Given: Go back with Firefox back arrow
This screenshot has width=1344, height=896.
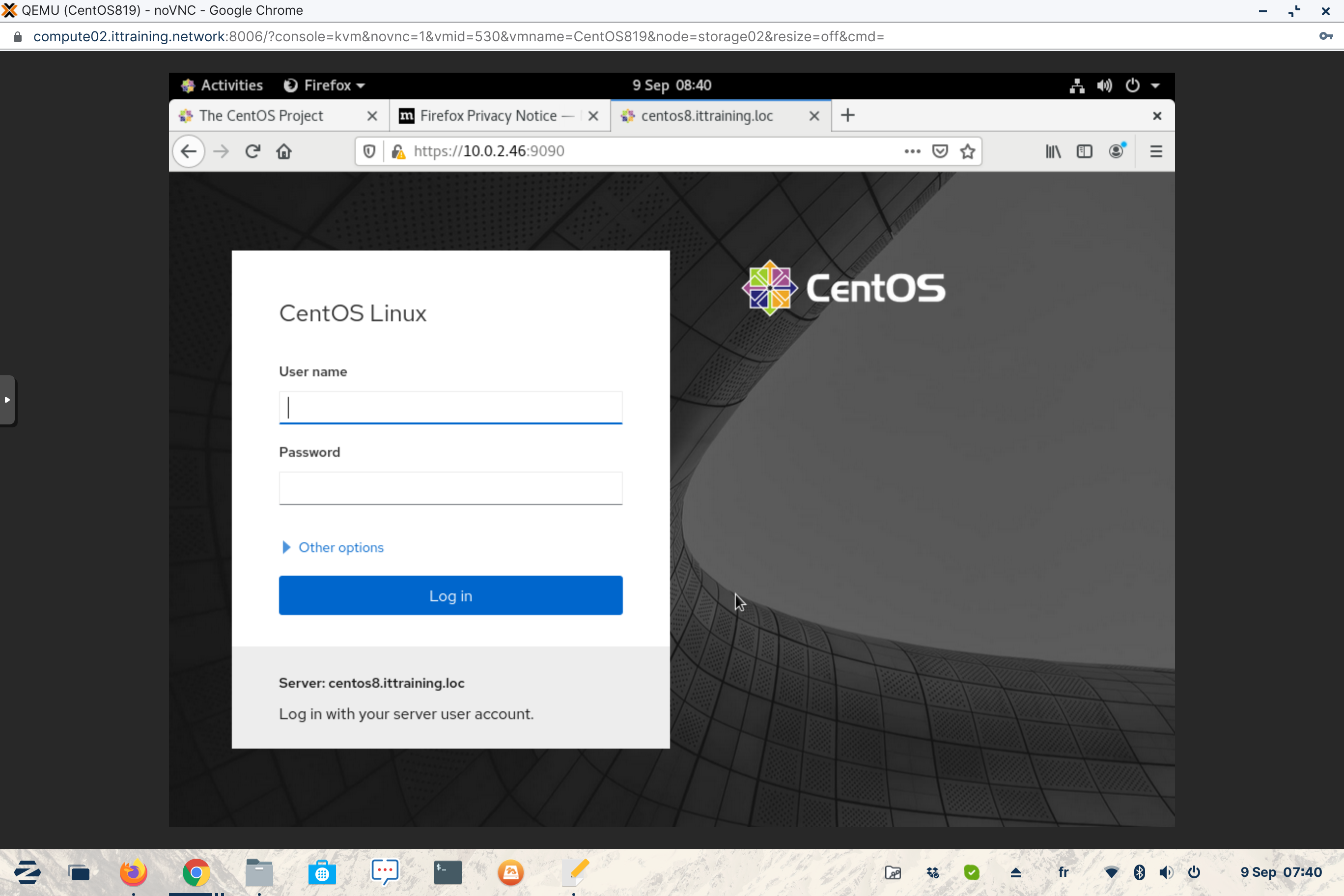Looking at the screenshot, I should click(189, 151).
